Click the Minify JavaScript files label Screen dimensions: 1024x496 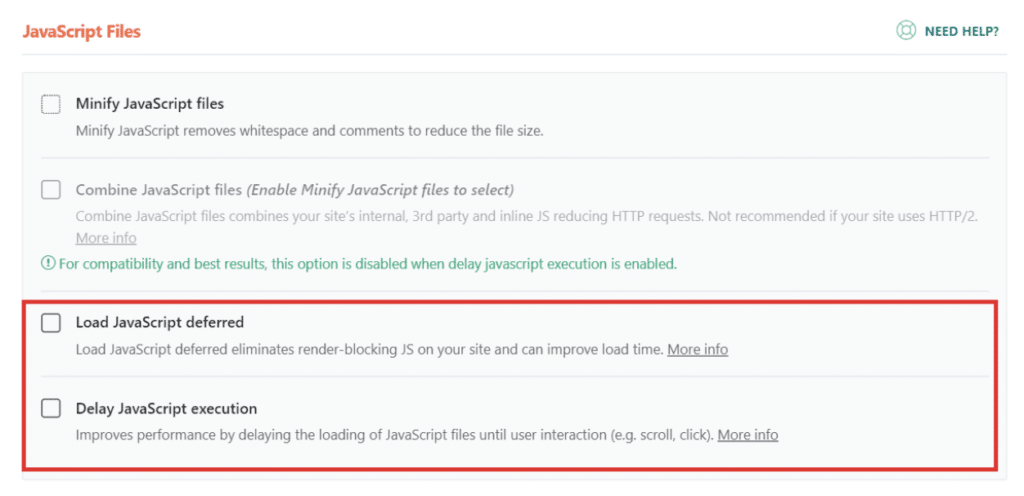[150, 104]
